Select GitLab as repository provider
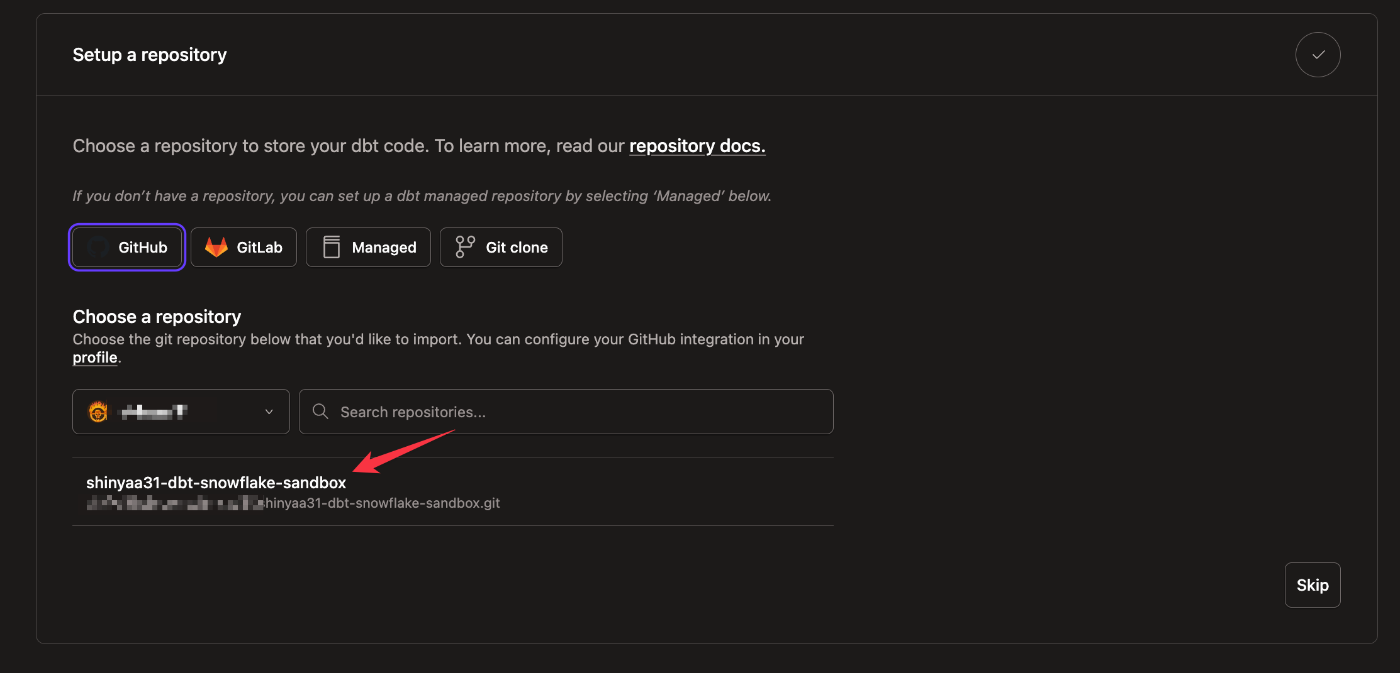Viewport: 1400px width, 673px height. click(243, 247)
